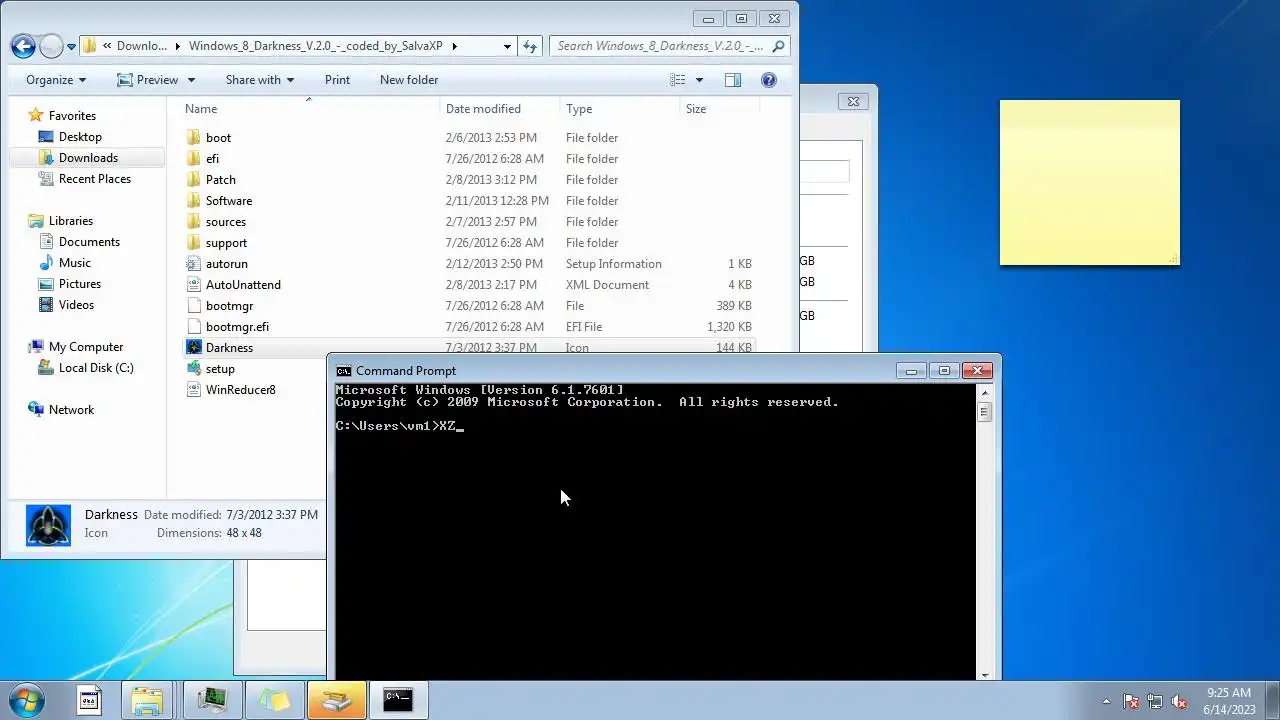Click the network tray icon
1280x720 pixels.
pos(1155,701)
